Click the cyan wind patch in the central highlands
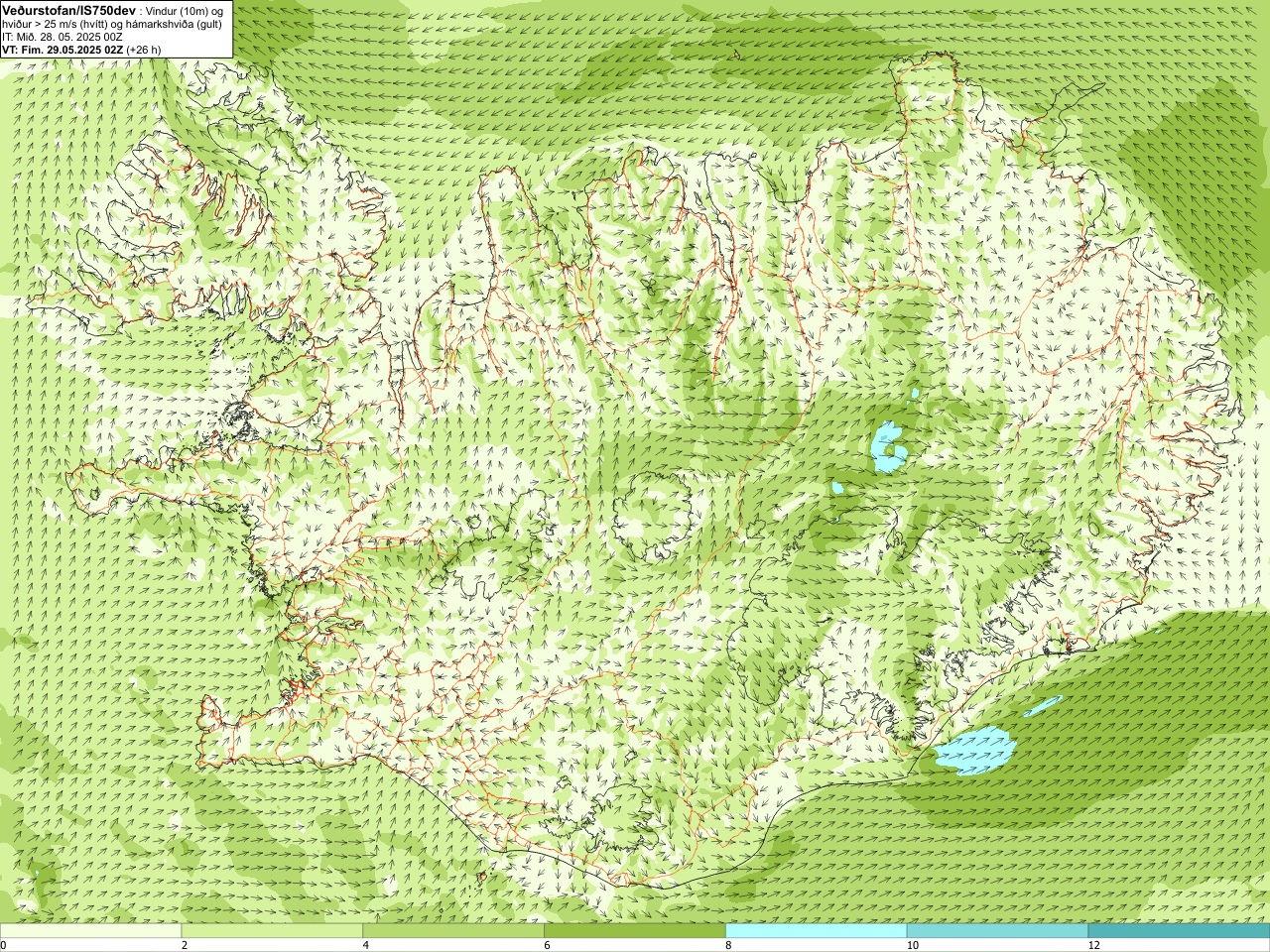 coord(888,447)
